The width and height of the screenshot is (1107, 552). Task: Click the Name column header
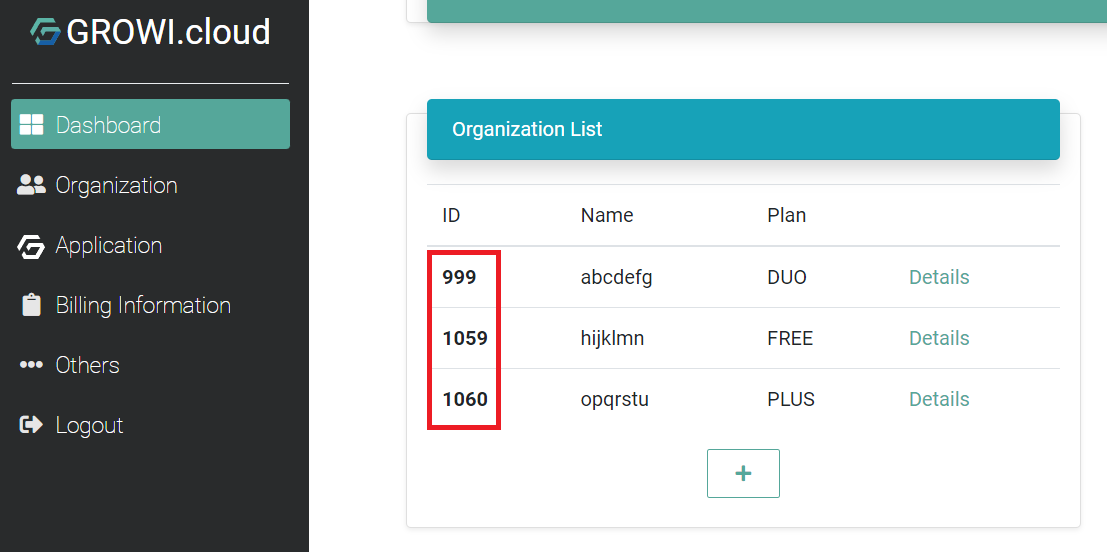tap(606, 215)
